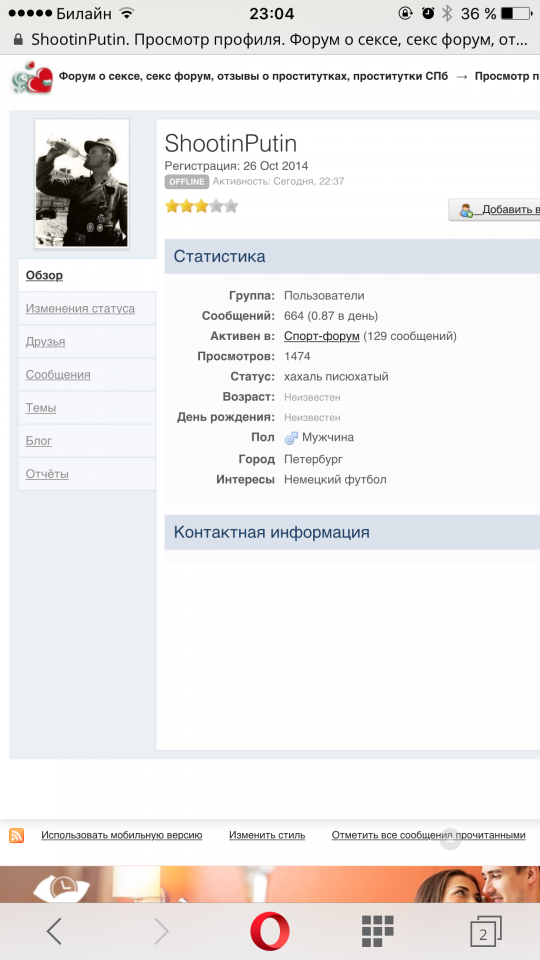Click the orange RSS feed icon
This screenshot has width=540, height=960.
(x=17, y=835)
